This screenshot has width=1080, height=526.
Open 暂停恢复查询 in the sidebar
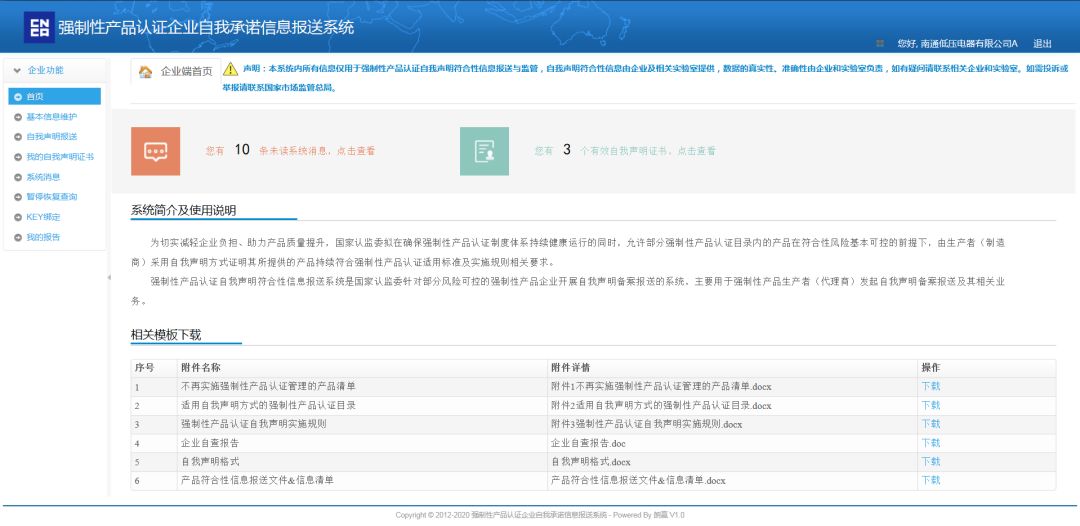click(51, 197)
